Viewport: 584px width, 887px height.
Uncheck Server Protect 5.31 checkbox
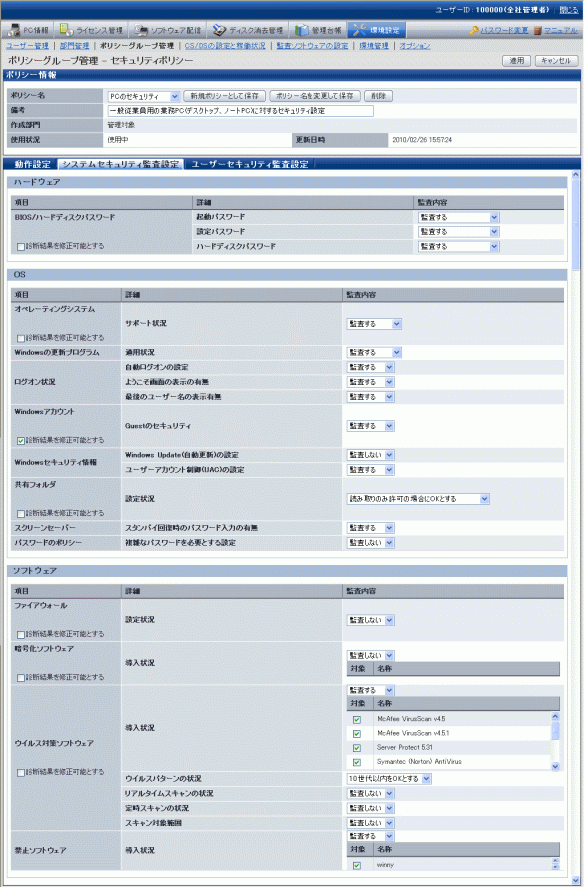357,748
